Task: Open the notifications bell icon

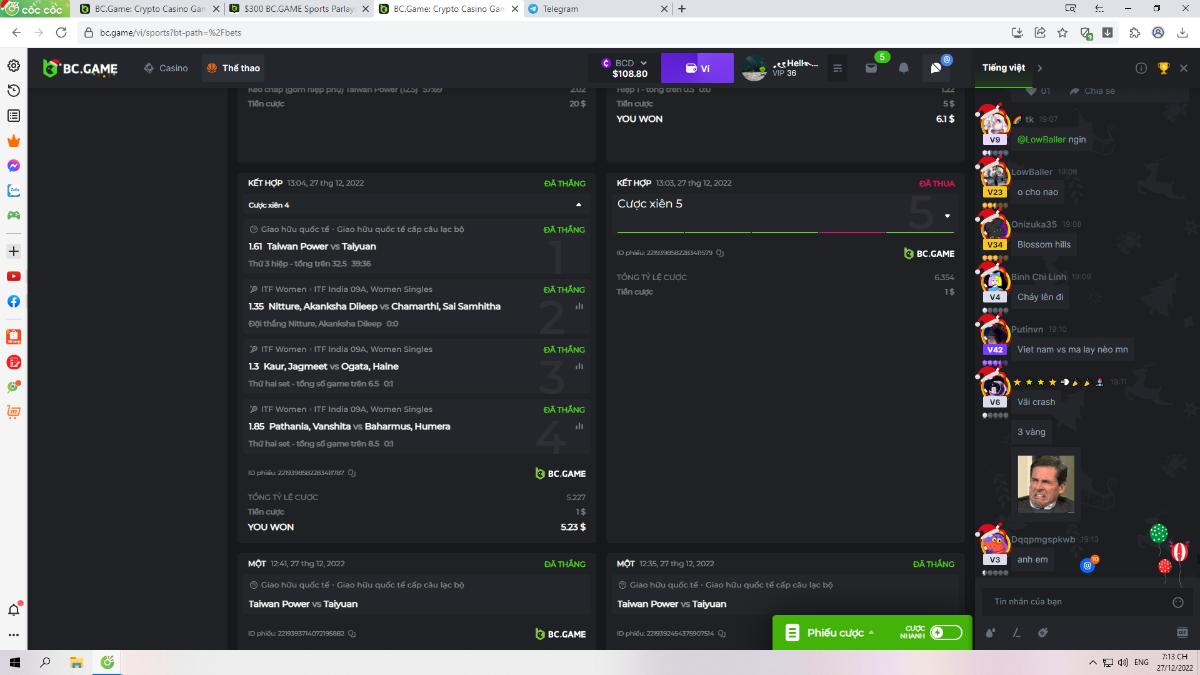Action: tap(904, 68)
